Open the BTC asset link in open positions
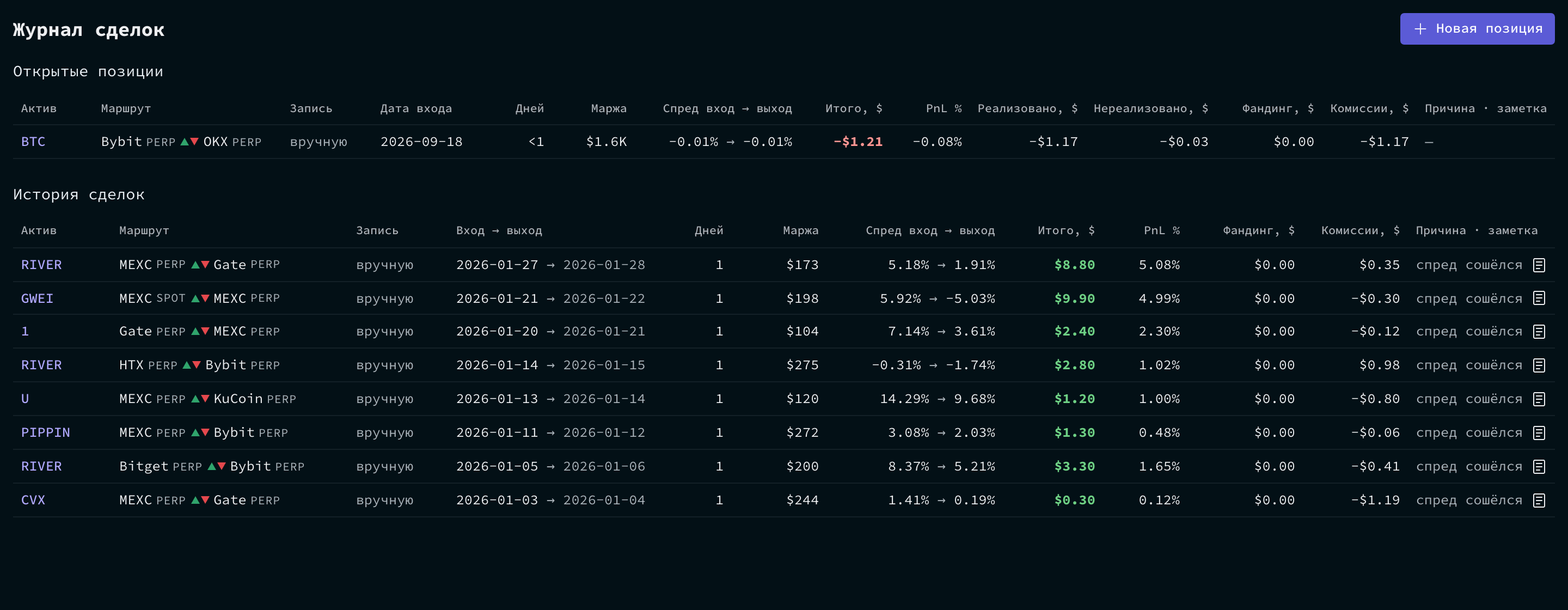The image size is (1568, 610). pyautogui.click(x=33, y=142)
